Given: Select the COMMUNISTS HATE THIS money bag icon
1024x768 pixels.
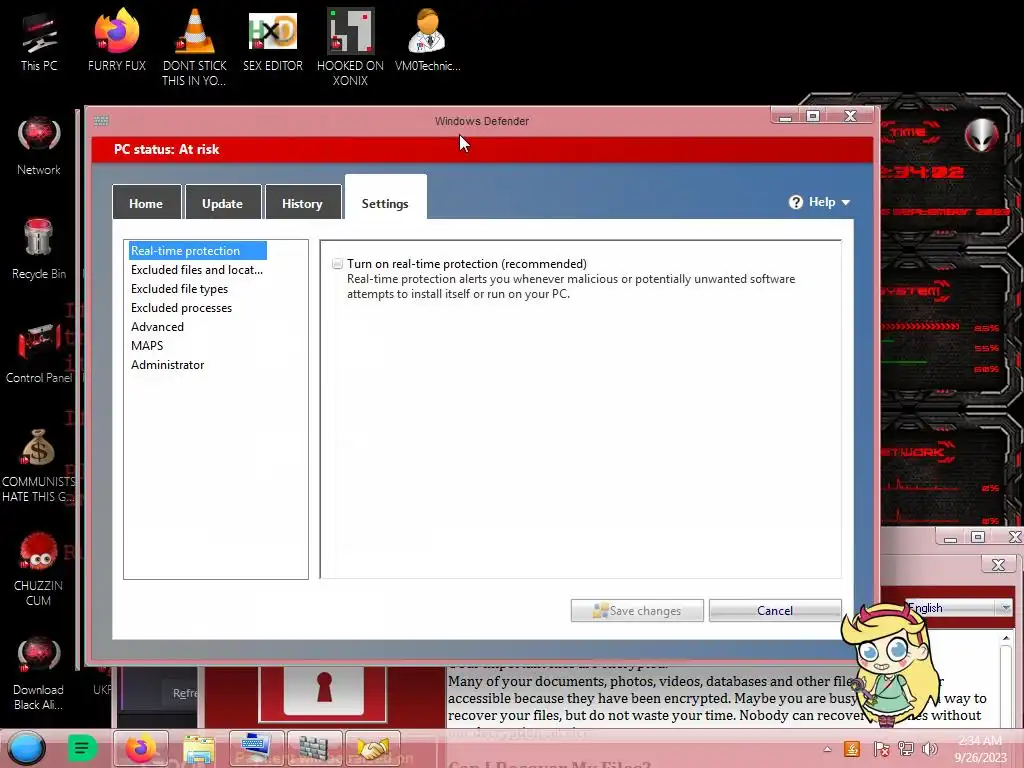Looking at the screenshot, I should click(39, 465).
